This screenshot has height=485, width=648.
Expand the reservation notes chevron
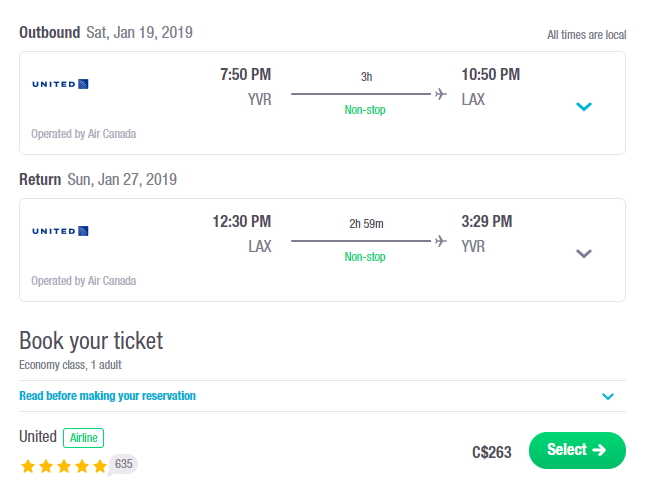click(608, 397)
